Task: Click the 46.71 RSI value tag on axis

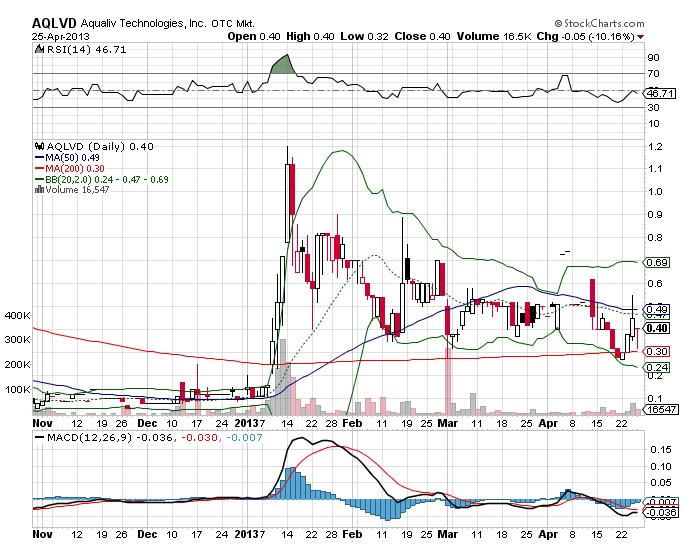Action: point(660,94)
